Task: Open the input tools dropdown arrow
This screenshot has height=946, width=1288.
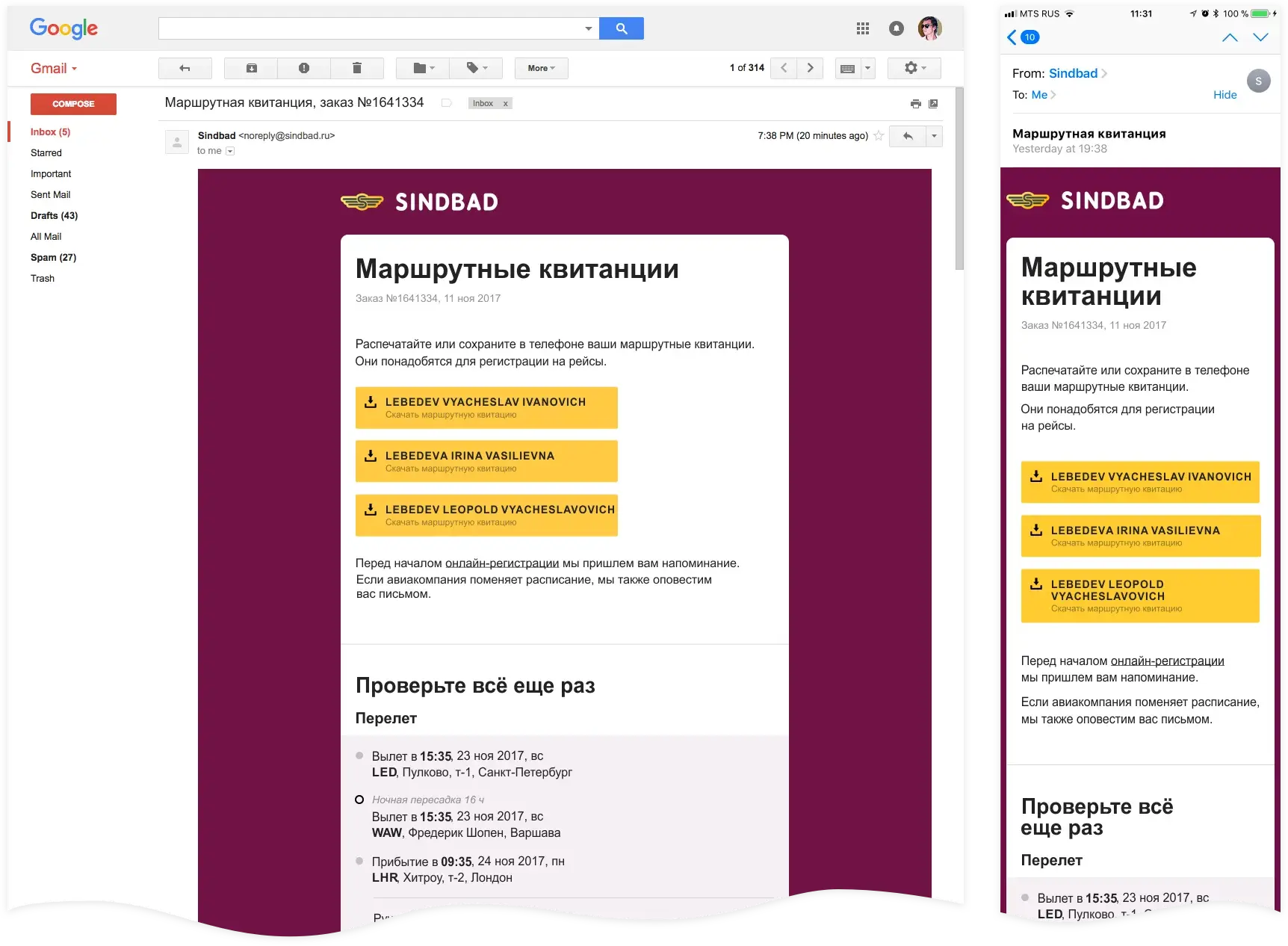Action: [x=867, y=68]
